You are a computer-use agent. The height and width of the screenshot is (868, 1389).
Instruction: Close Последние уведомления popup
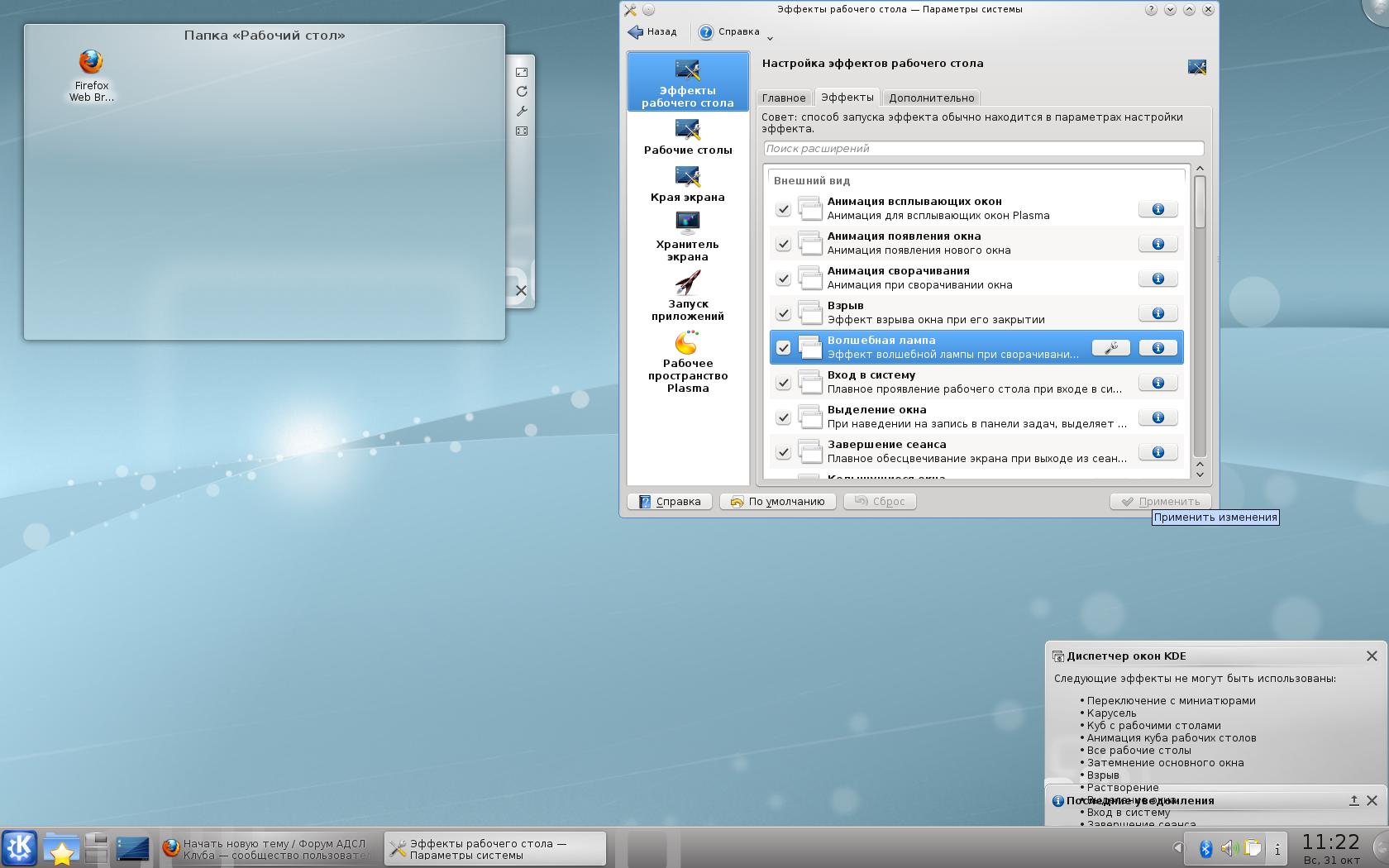[x=1372, y=800]
